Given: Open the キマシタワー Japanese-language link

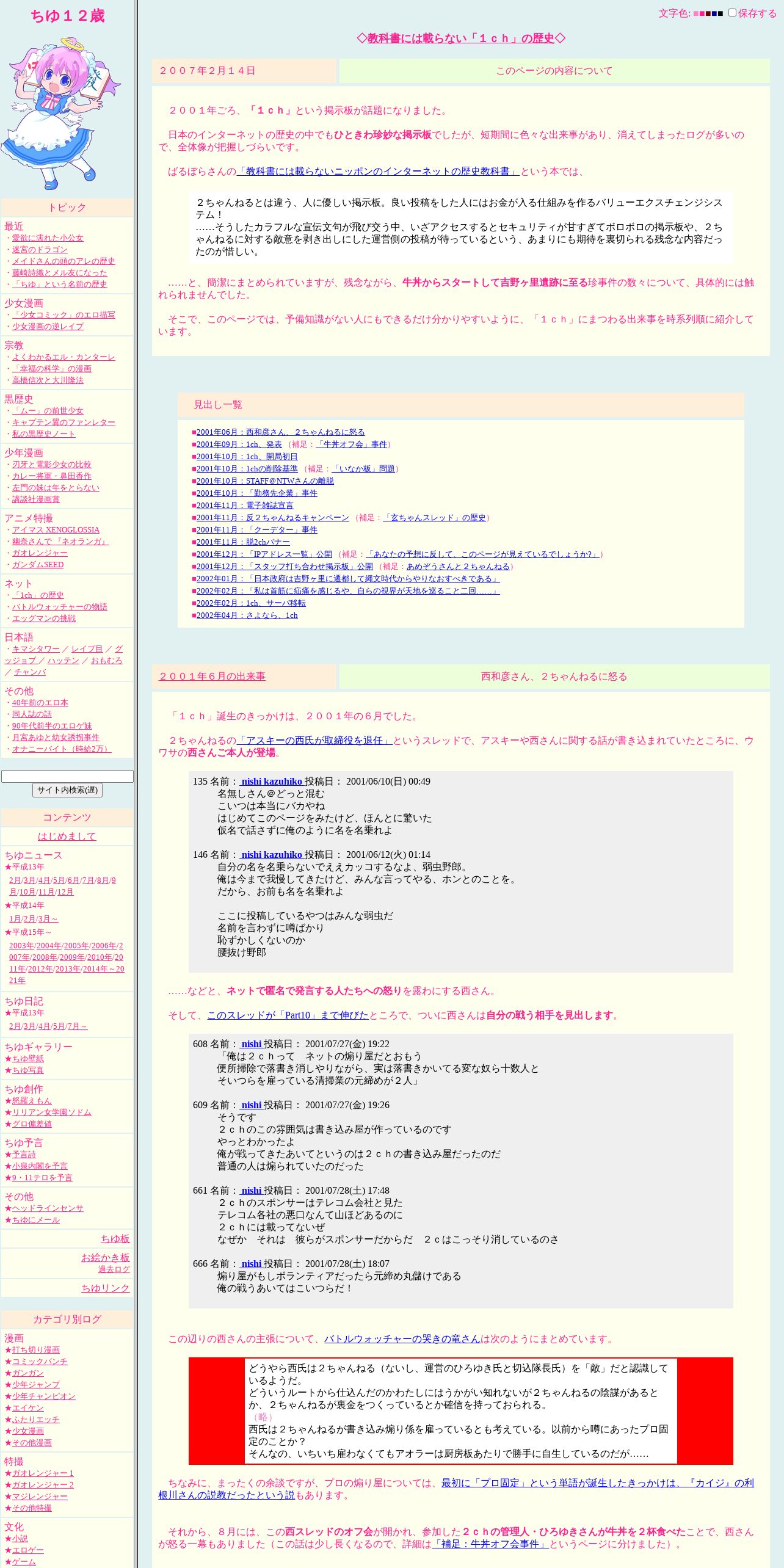Looking at the screenshot, I should point(36,649).
